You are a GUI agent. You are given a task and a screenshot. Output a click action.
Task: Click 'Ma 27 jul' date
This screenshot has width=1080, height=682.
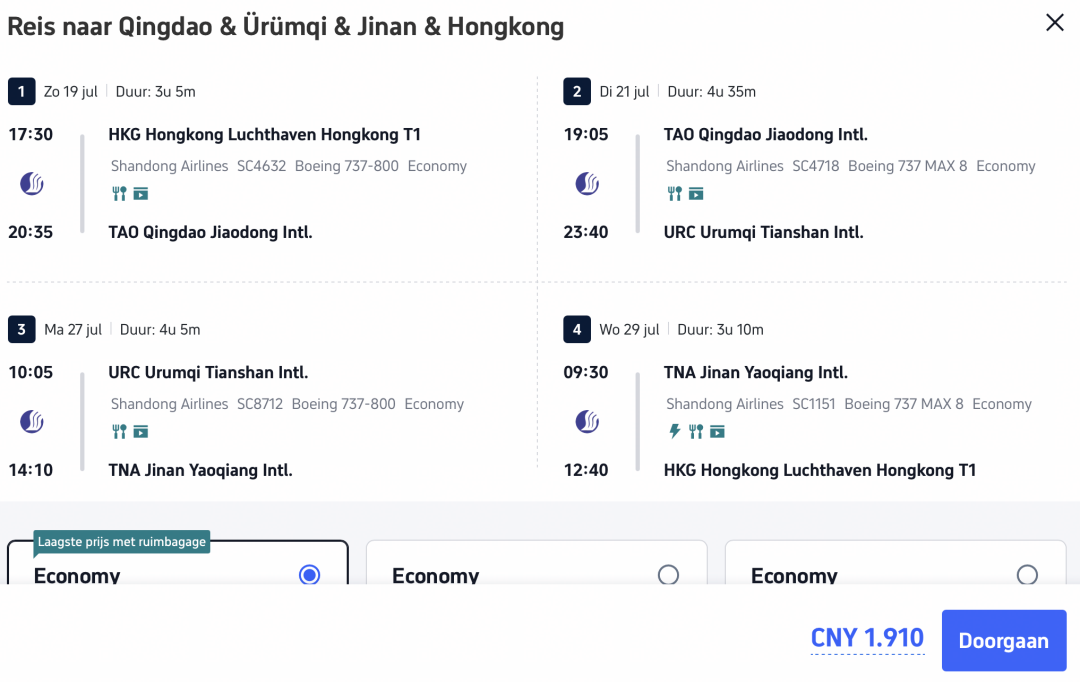[x=73, y=329]
